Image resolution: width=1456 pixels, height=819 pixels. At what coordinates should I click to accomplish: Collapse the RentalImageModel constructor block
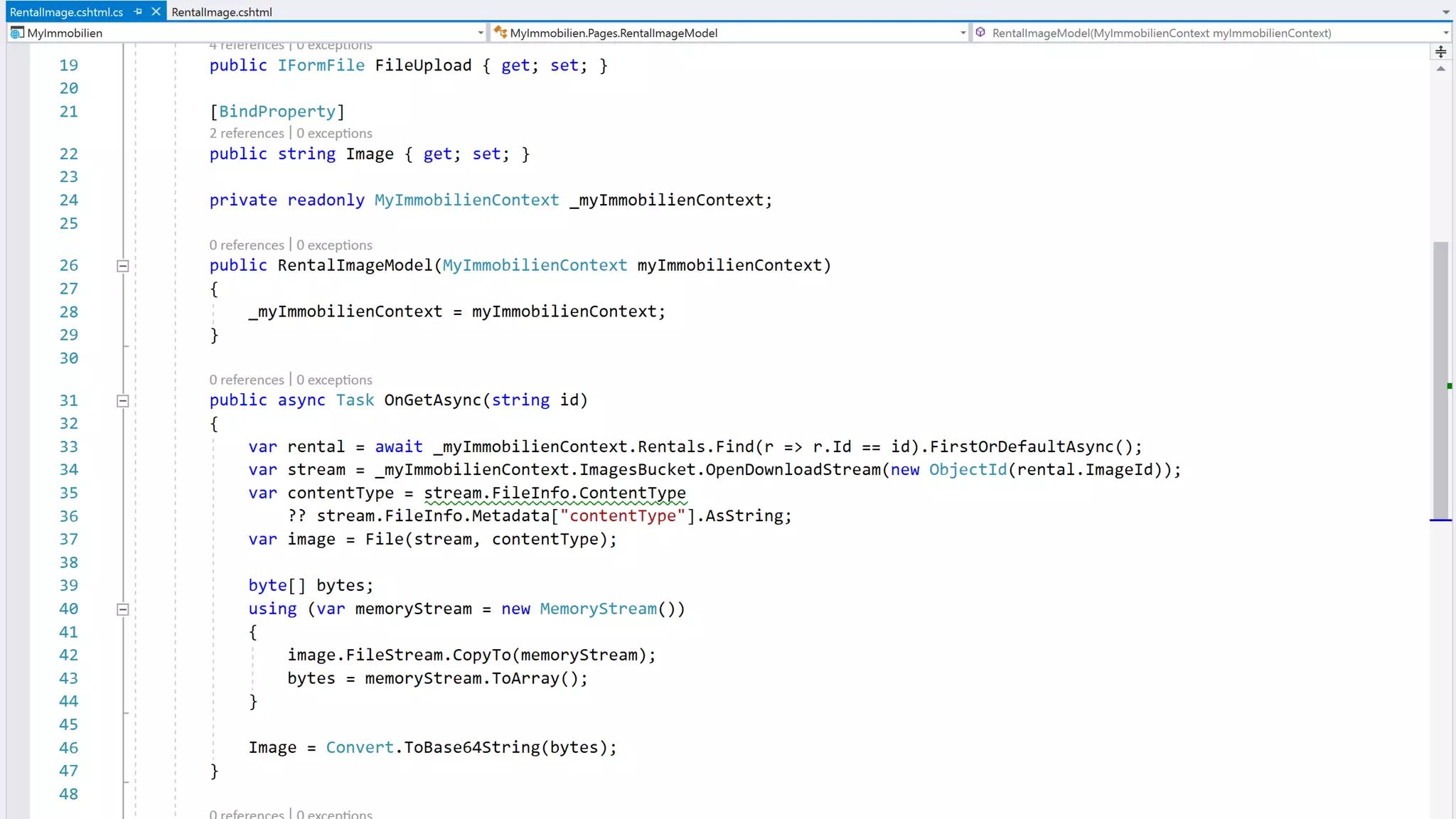(122, 266)
